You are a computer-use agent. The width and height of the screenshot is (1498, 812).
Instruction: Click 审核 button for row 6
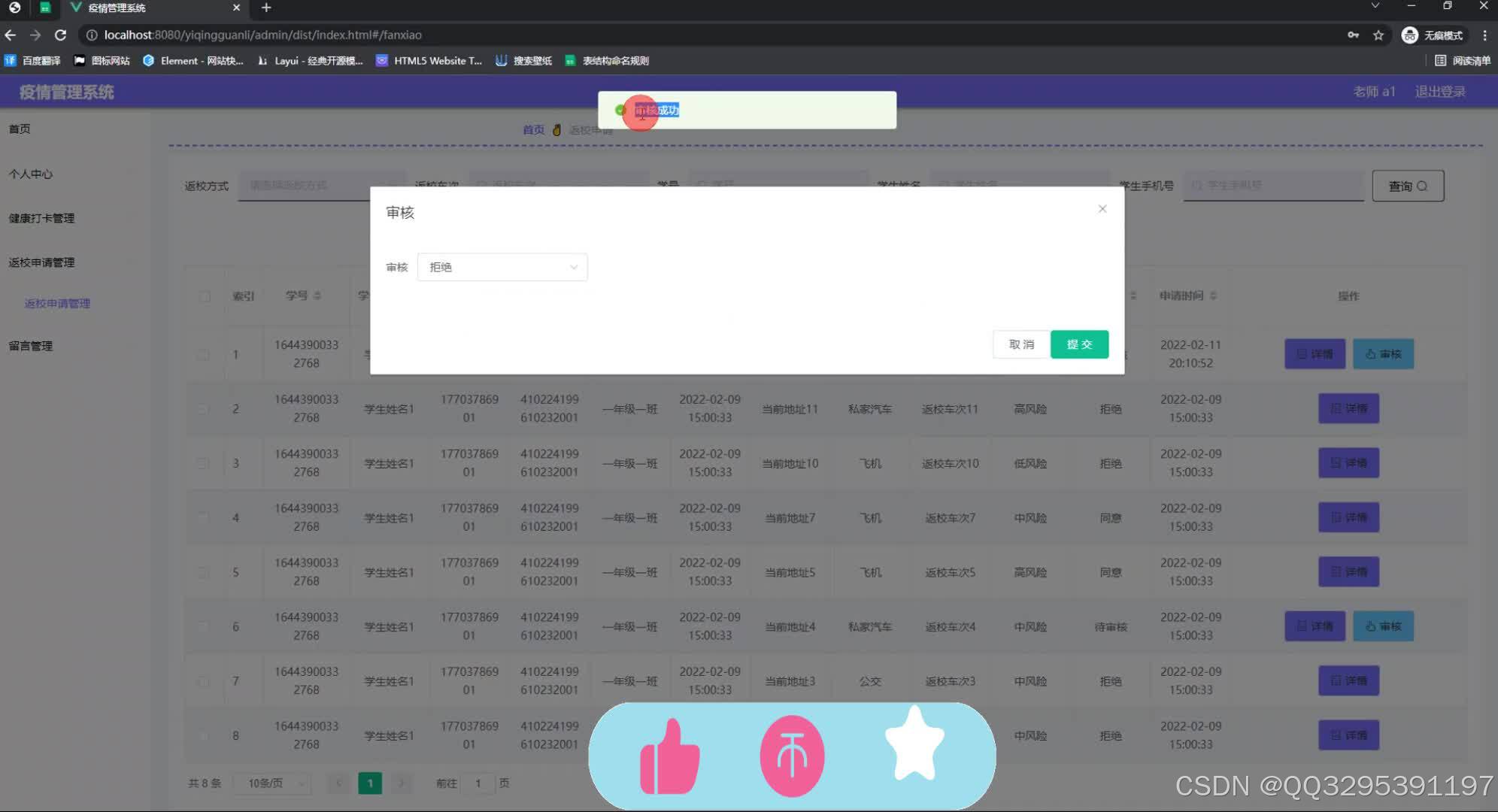[x=1383, y=626]
